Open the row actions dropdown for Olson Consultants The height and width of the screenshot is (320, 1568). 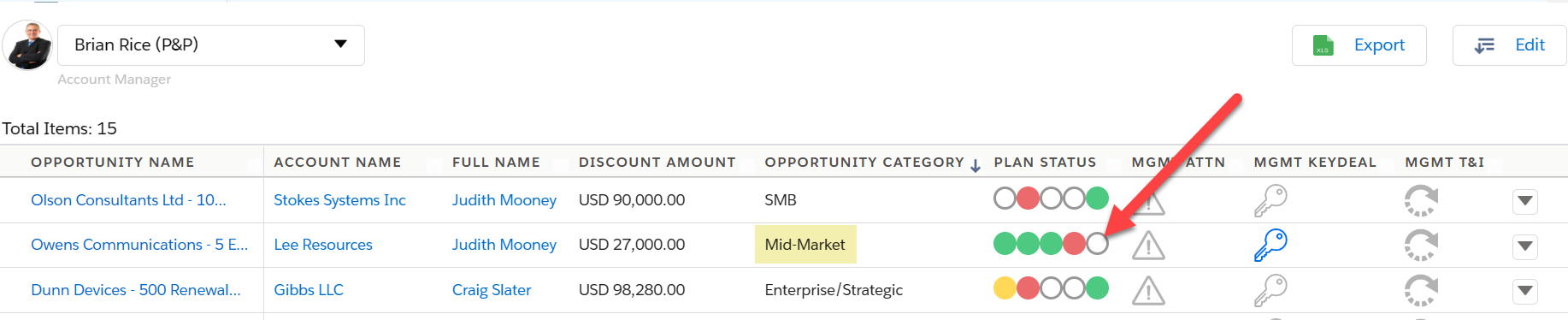(1525, 201)
